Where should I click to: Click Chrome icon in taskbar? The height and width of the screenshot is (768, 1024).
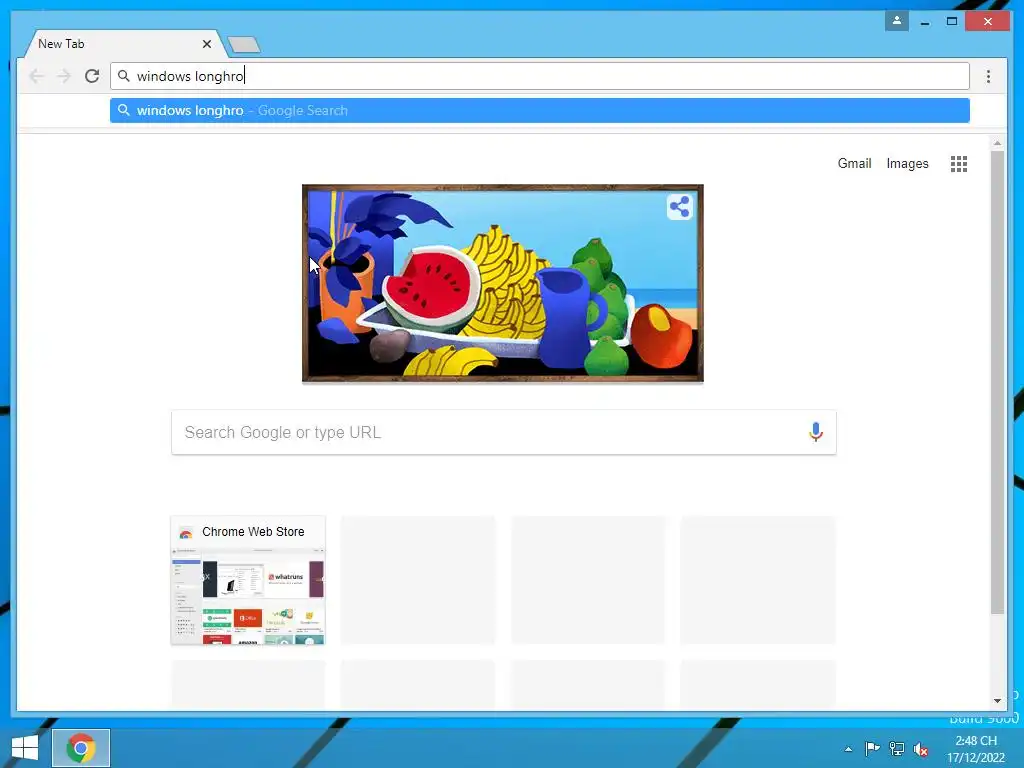[x=81, y=748]
